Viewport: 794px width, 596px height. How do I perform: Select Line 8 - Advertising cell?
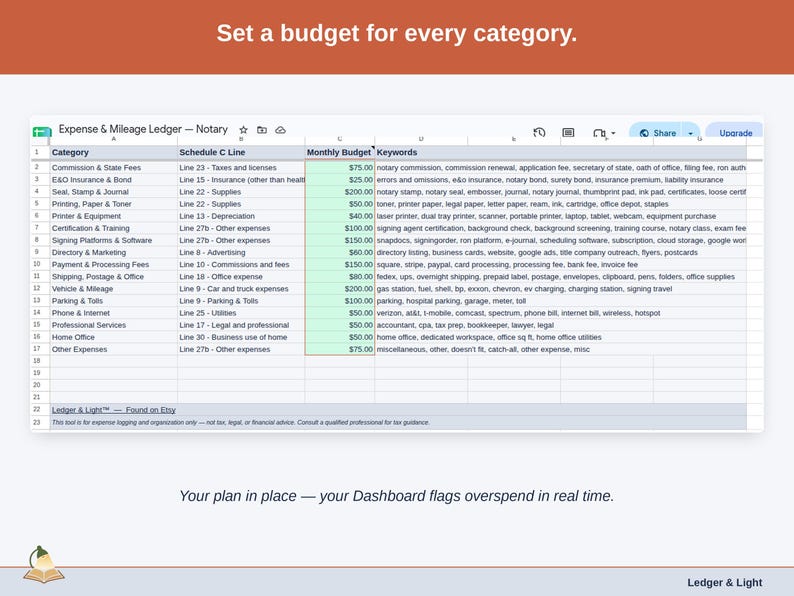[241, 253]
